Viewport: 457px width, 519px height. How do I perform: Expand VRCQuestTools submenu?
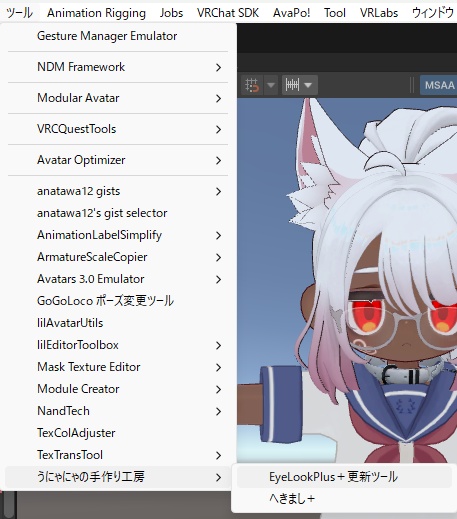coord(118,129)
